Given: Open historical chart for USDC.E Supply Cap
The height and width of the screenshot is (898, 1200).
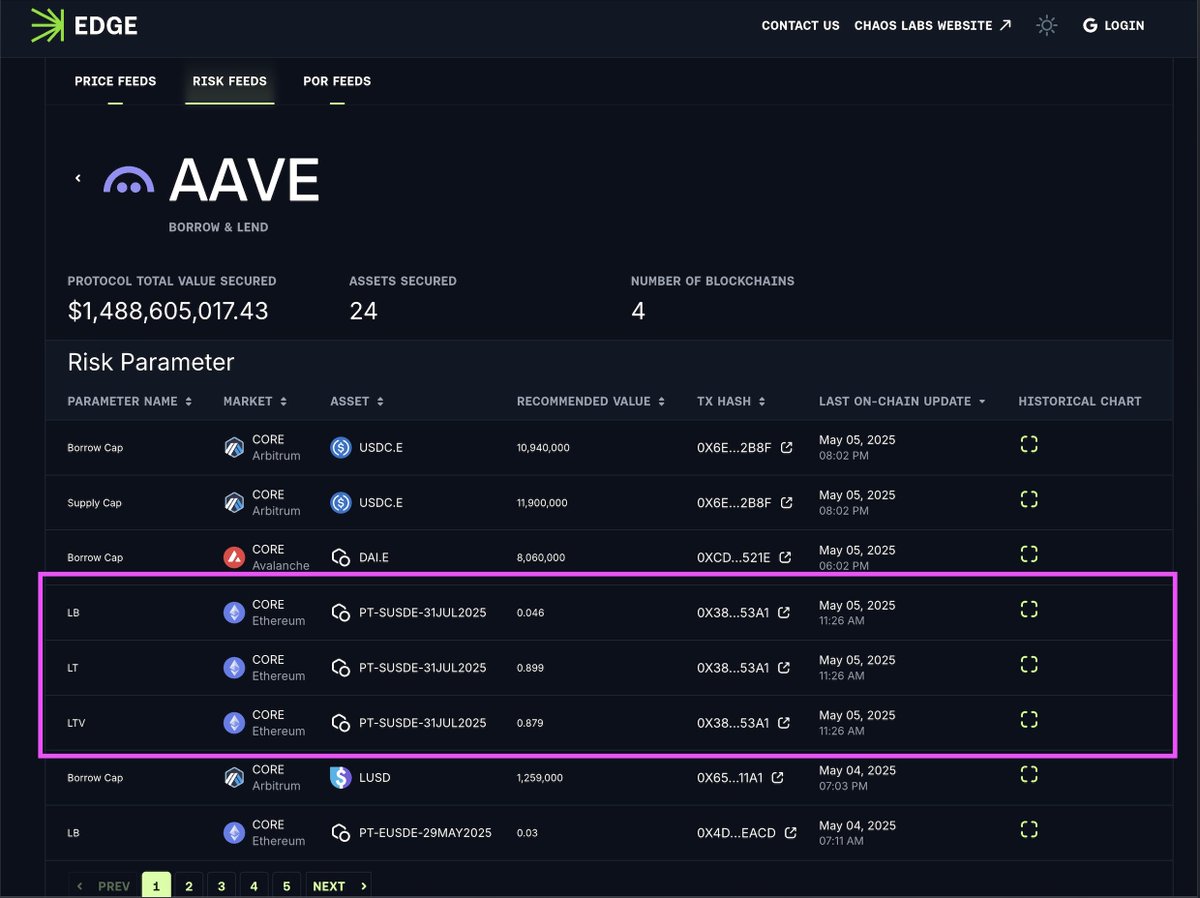Looking at the screenshot, I should tap(1029, 499).
